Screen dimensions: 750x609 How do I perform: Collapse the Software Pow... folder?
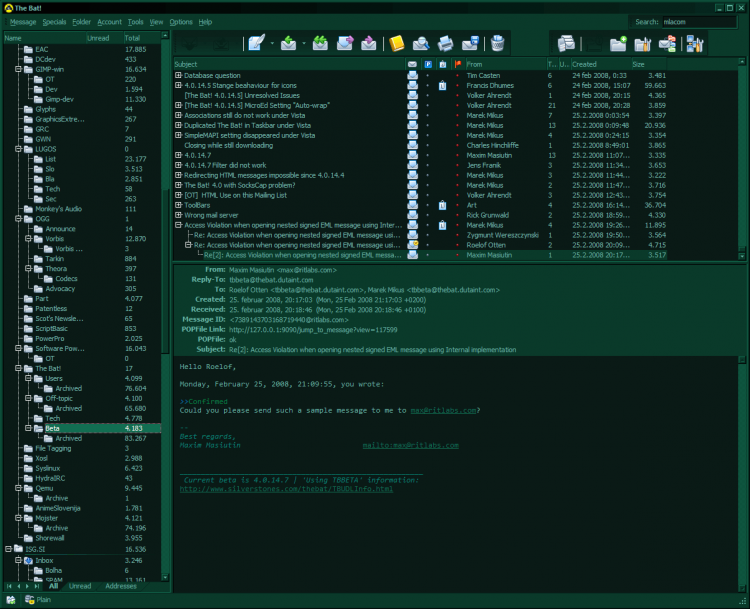click(18, 349)
